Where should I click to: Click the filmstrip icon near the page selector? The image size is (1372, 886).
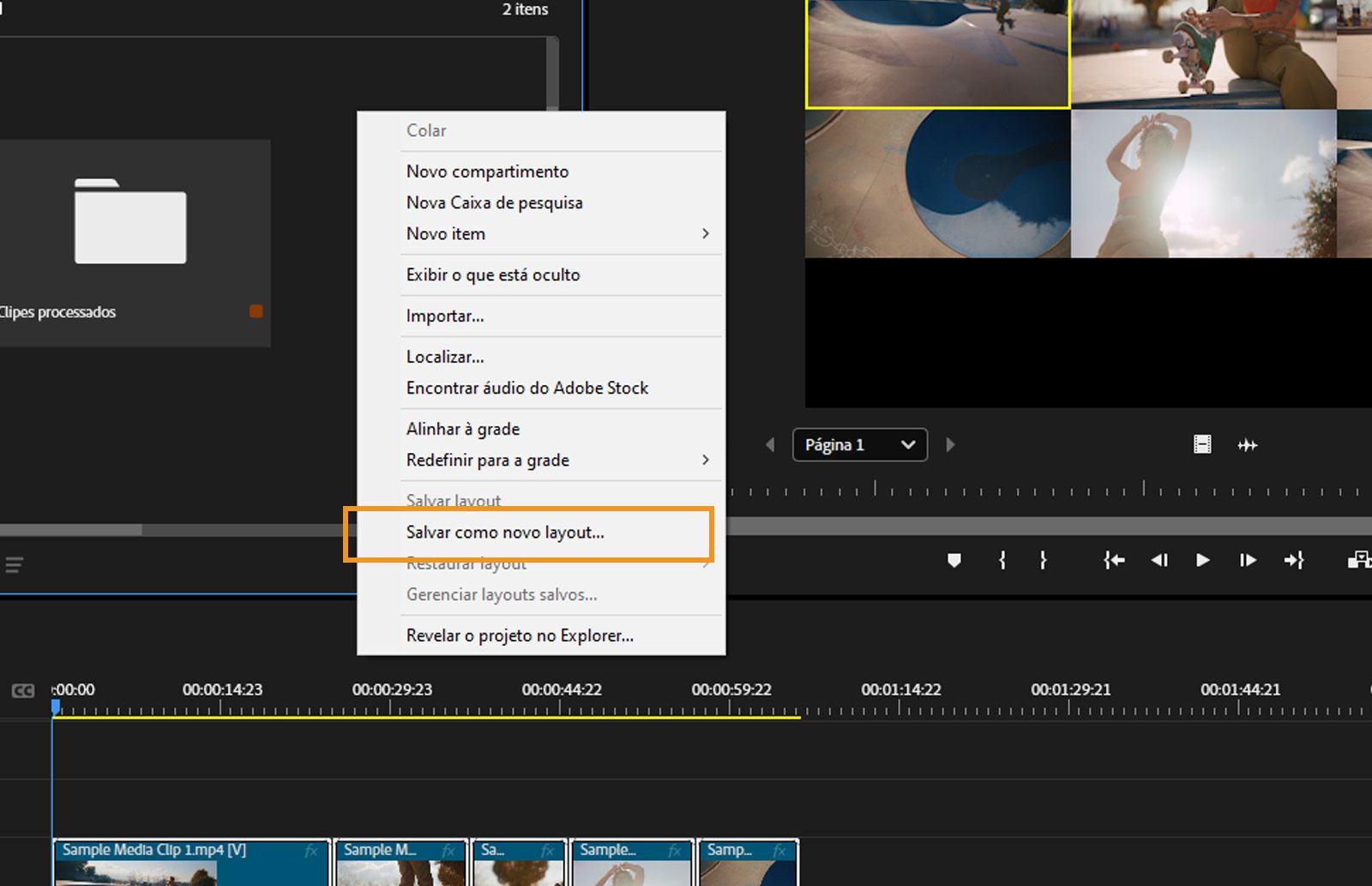tap(1201, 444)
